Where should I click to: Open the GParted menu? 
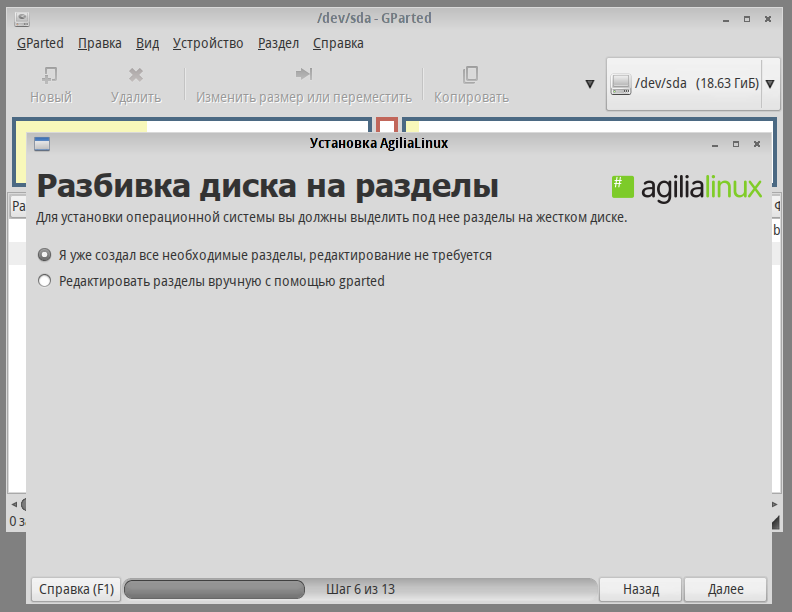40,43
